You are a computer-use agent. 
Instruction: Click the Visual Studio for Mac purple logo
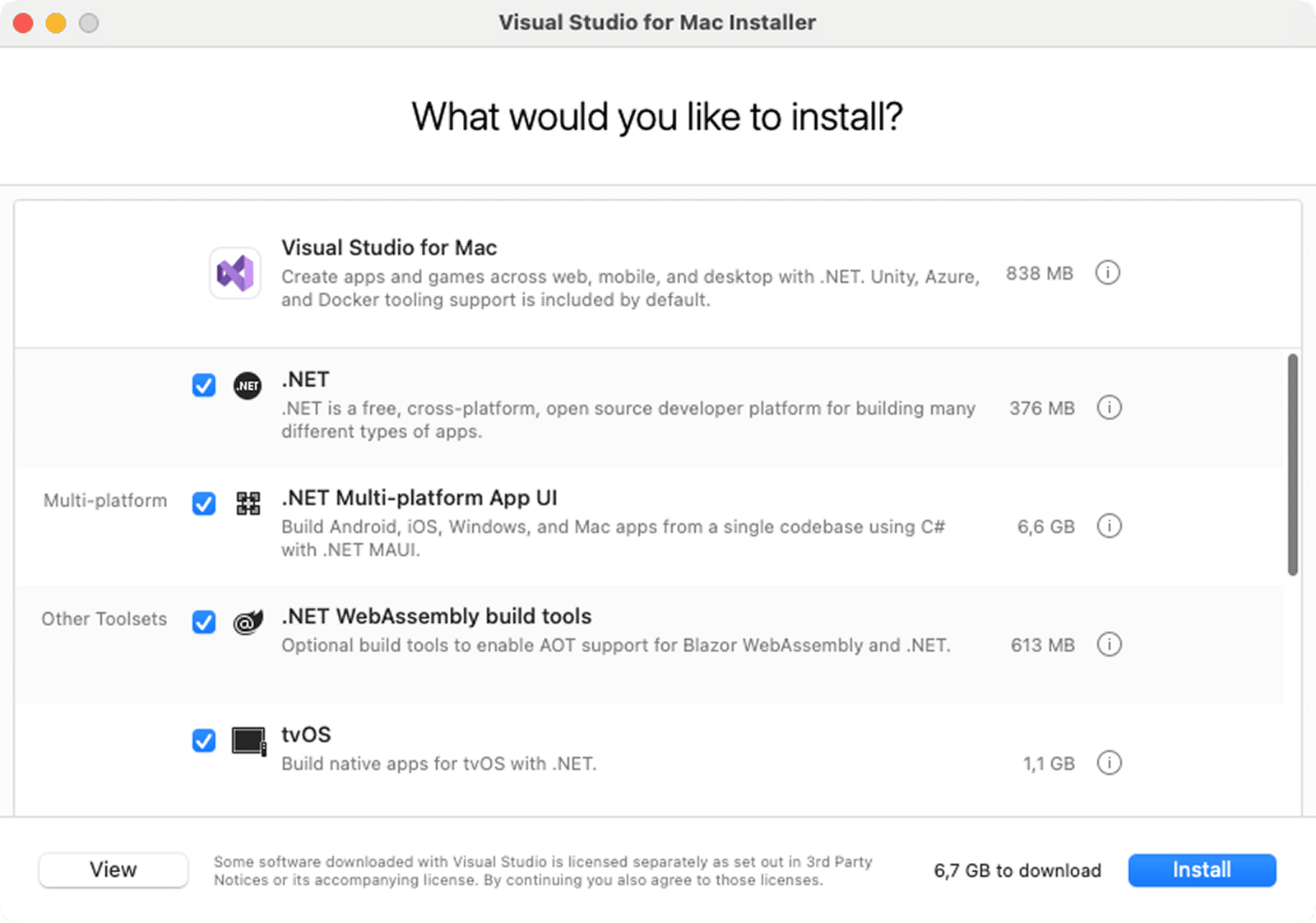coord(234,272)
